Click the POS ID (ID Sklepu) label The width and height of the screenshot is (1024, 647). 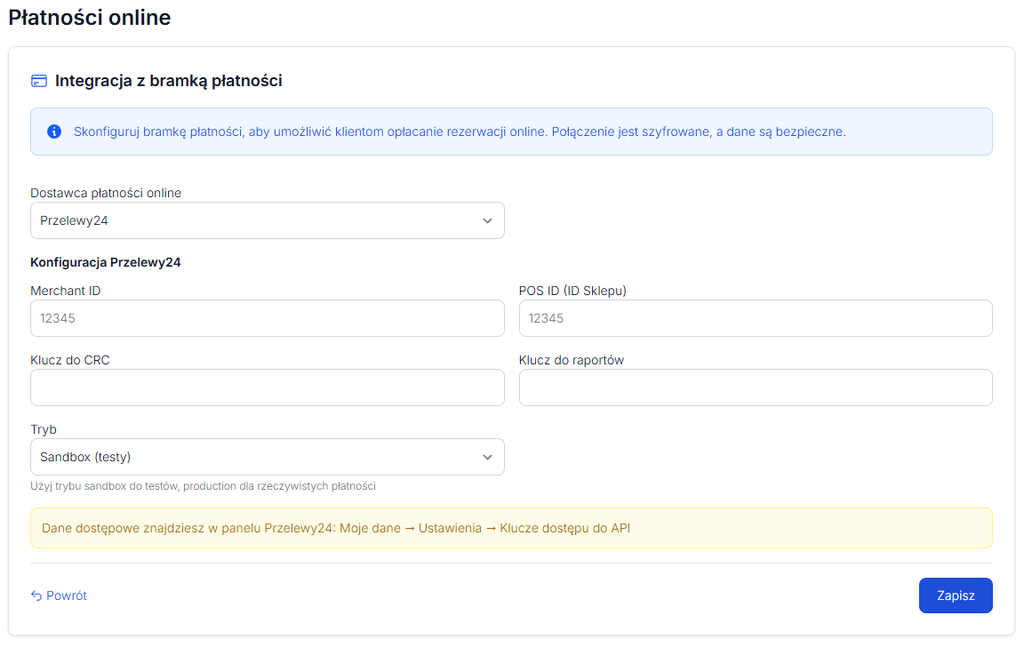coord(573,291)
